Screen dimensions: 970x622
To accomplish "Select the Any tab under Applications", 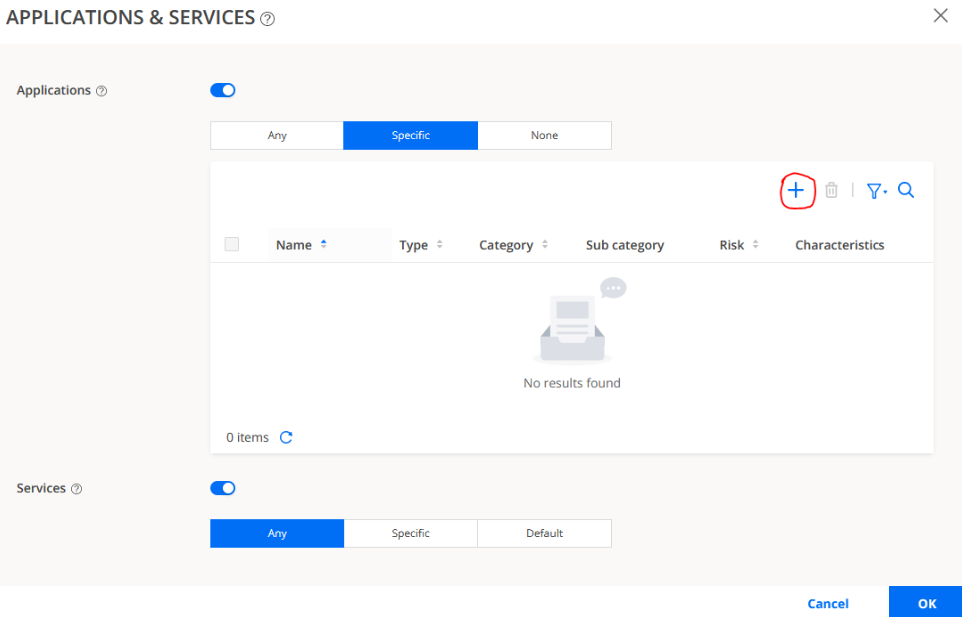I will [277, 135].
